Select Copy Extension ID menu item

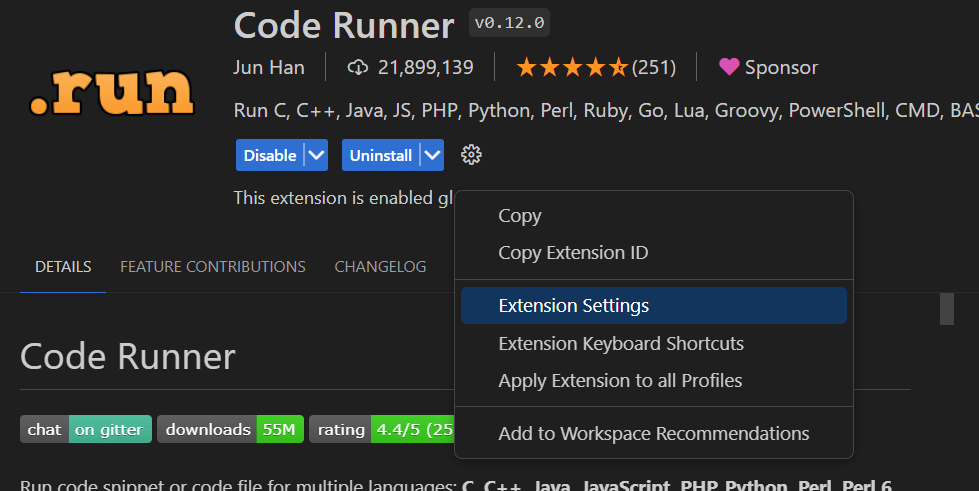tap(654, 252)
